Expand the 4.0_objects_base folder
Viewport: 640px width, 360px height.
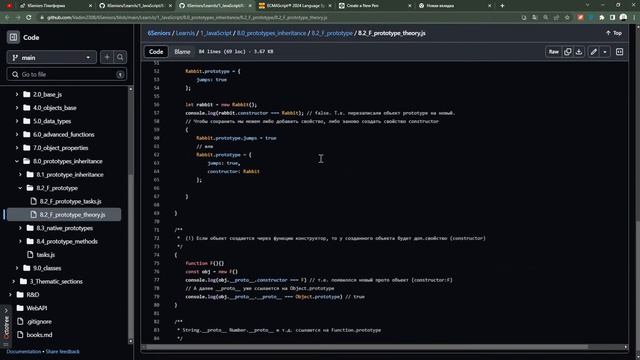click(17, 108)
